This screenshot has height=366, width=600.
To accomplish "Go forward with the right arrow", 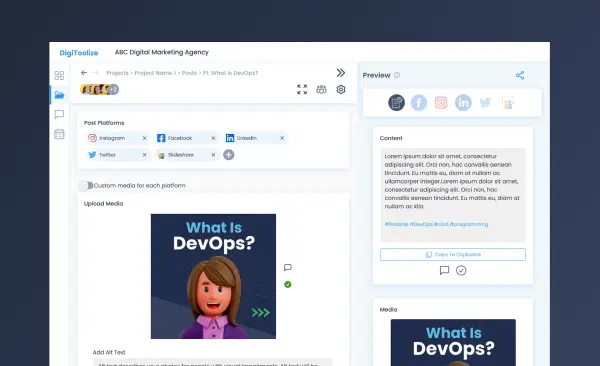I will coord(95,73).
